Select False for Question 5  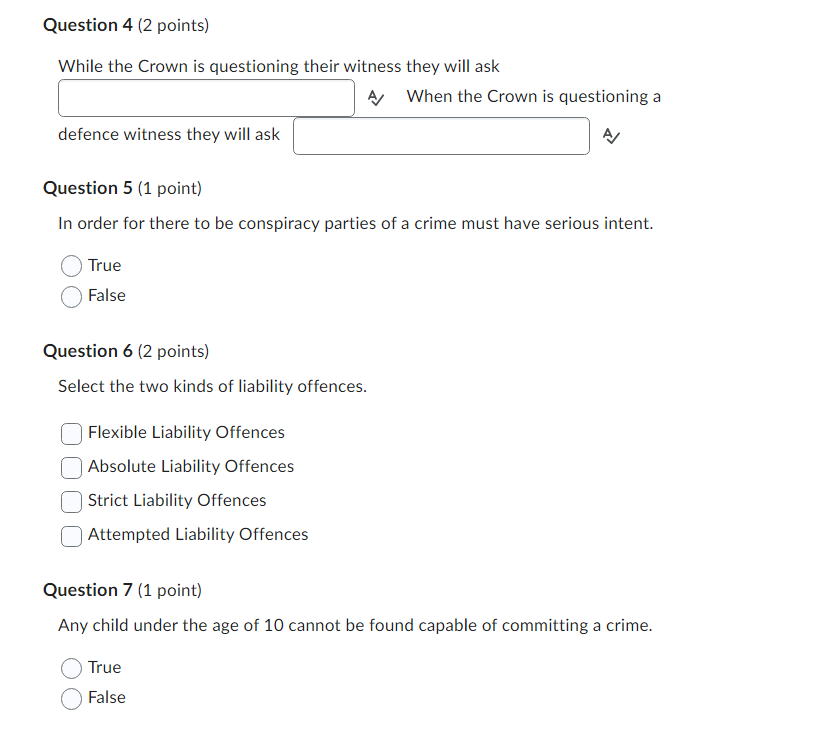pyautogui.click(x=71, y=296)
